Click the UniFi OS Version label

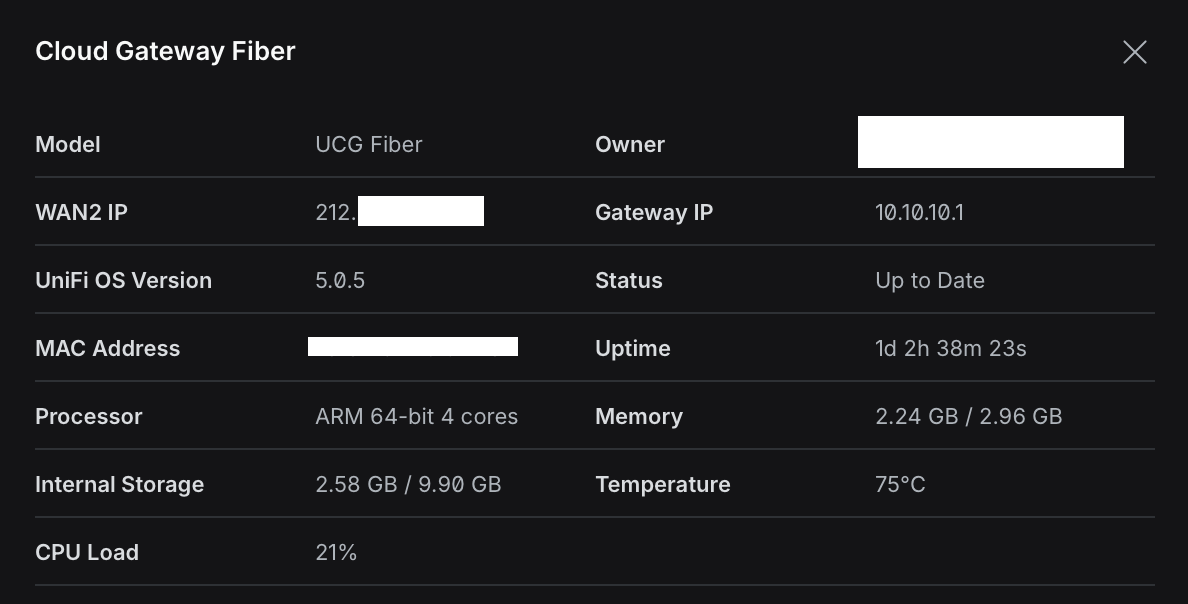(x=123, y=280)
